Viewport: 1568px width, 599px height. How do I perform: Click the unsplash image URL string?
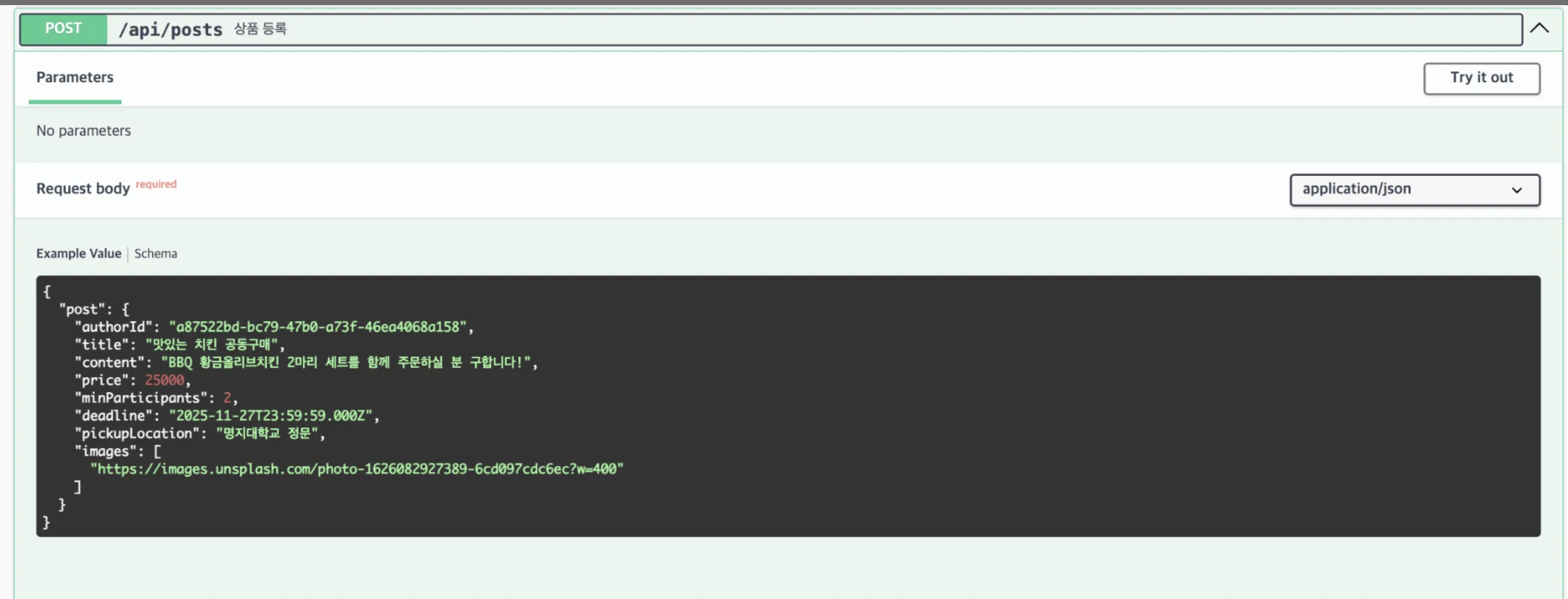click(x=357, y=469)
